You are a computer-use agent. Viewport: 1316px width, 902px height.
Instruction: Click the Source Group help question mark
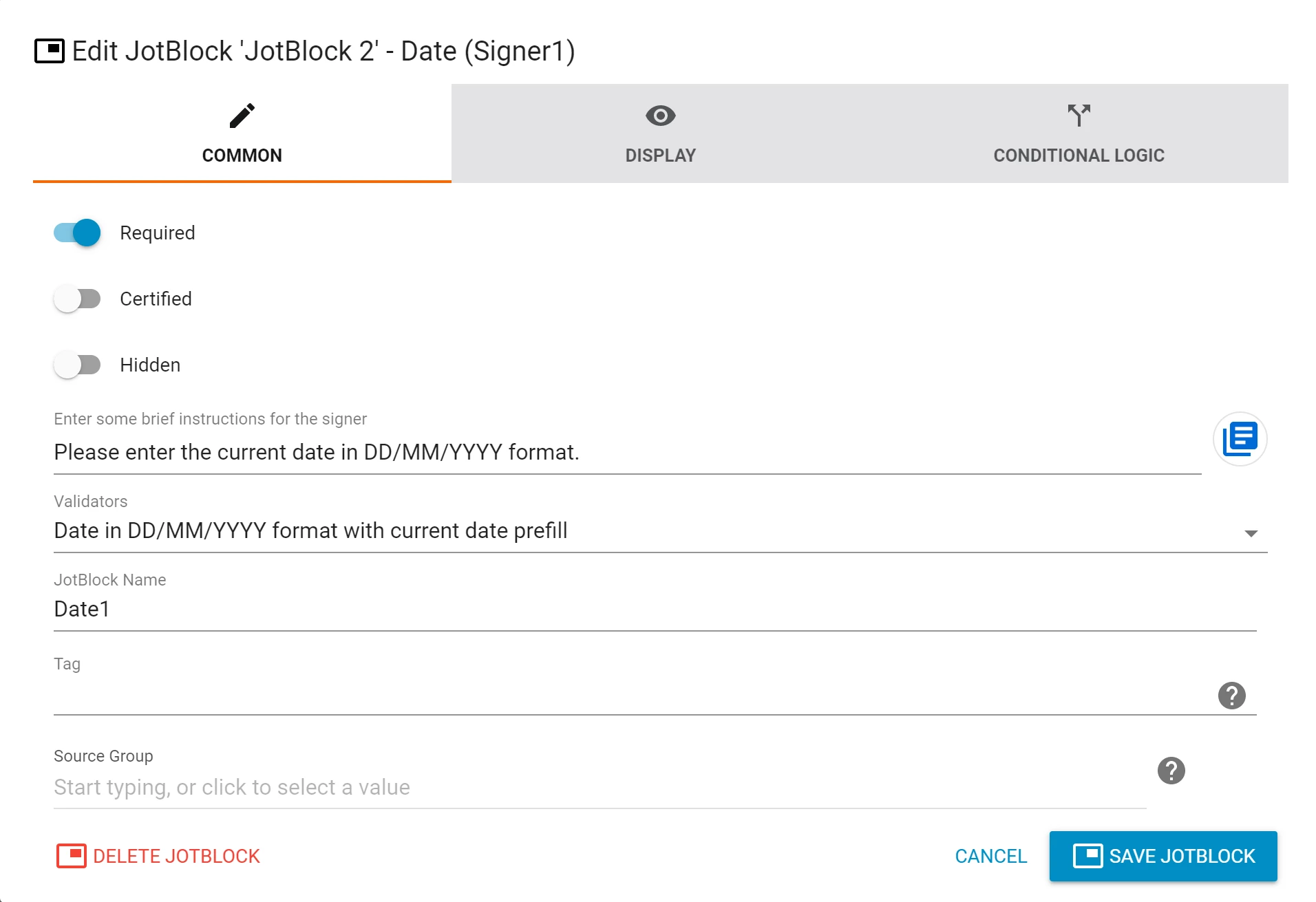pos(1171,771)
